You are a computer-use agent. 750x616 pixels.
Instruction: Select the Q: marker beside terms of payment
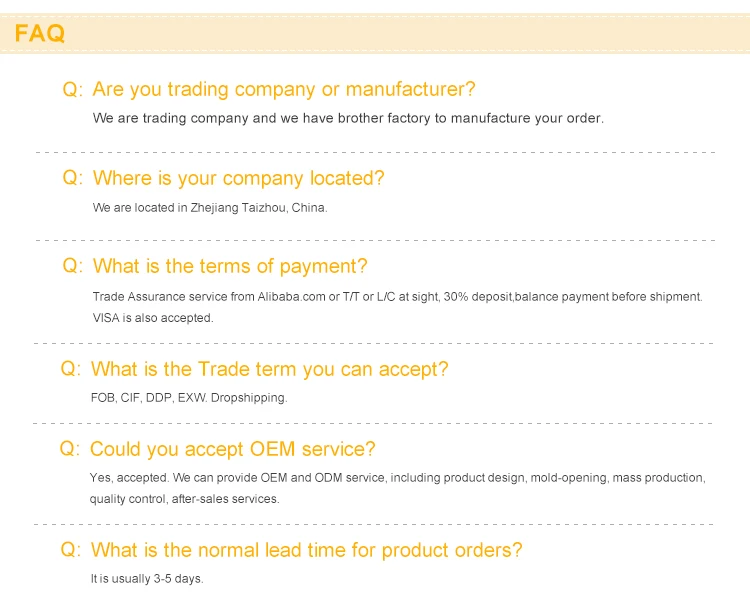[73, 266]
